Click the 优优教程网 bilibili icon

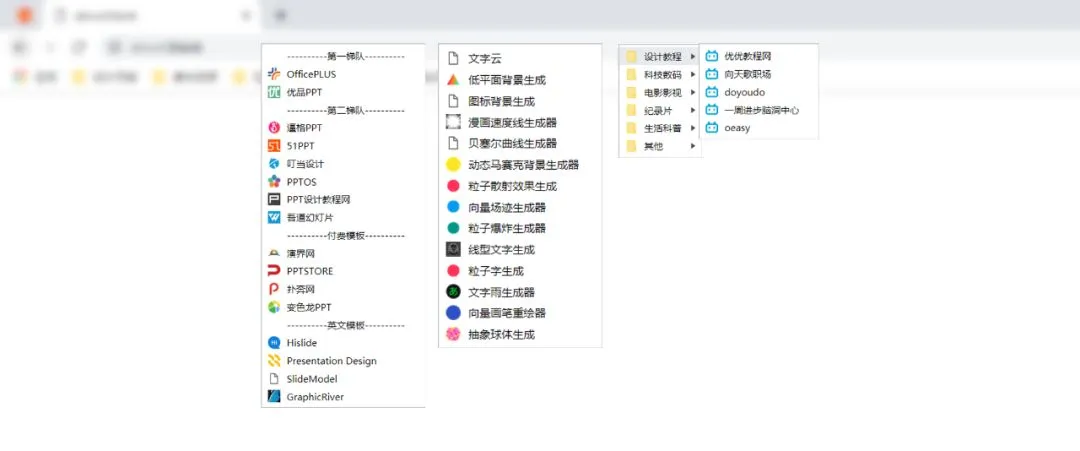[712, 56]
